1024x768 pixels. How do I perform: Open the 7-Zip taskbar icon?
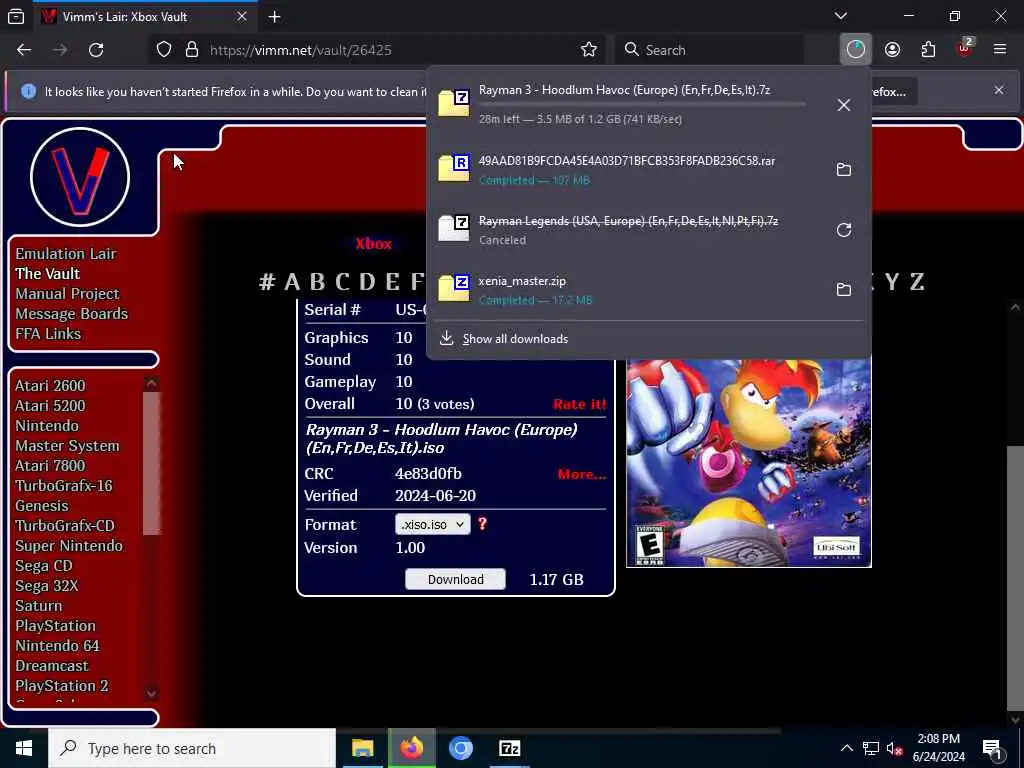(x=509, y=748)
